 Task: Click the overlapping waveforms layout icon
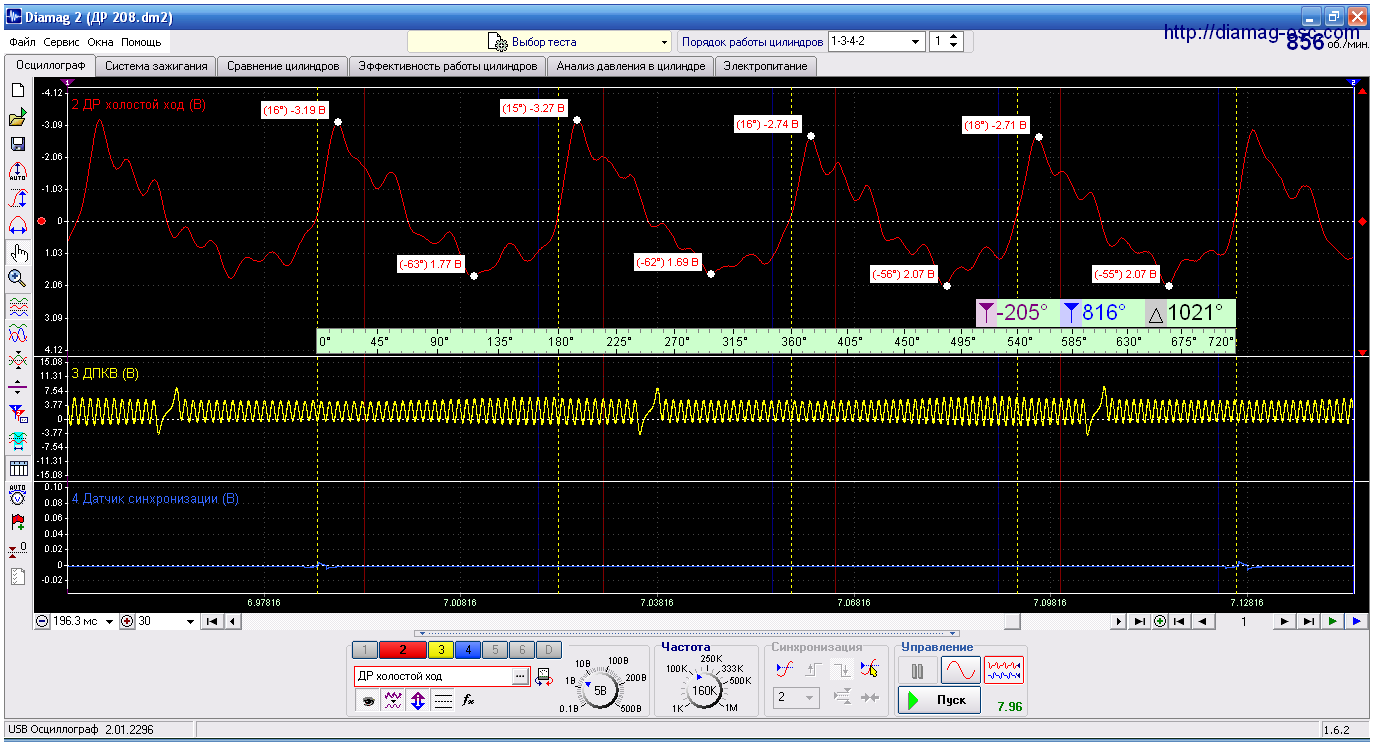(17, 331)
